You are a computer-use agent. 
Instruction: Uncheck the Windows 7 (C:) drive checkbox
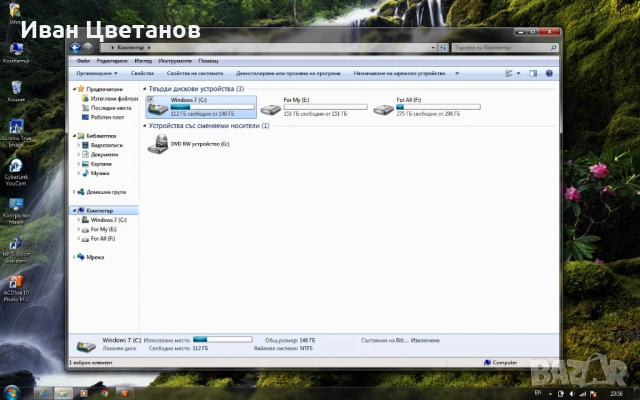point(150,99)
